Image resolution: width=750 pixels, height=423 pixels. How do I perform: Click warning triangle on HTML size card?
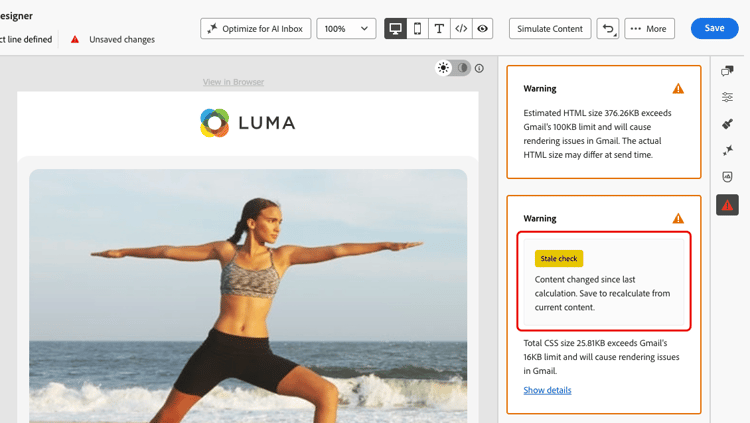678,89
